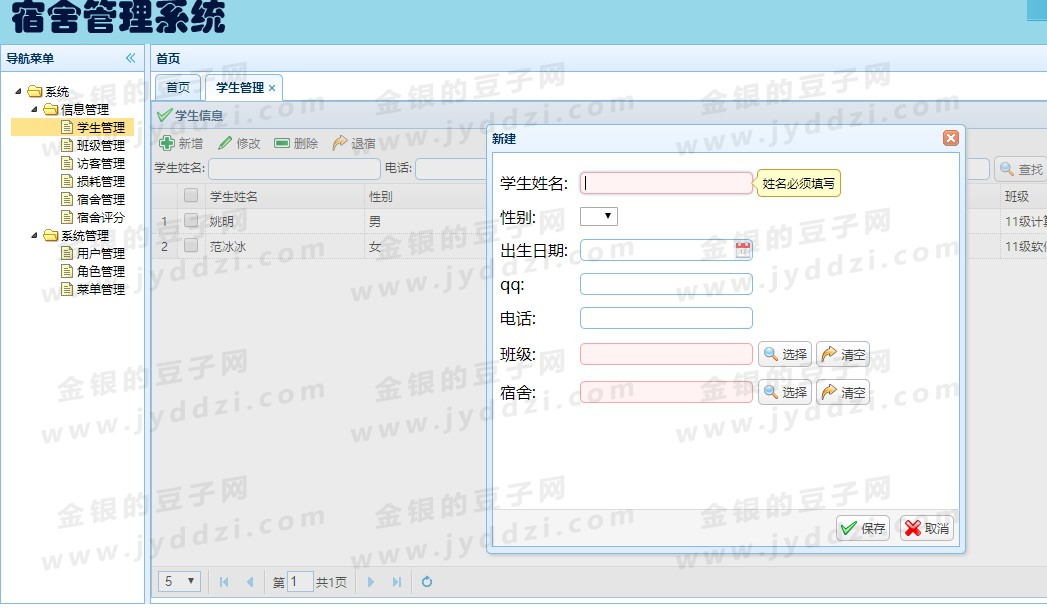Open 角色管理 in navigation tree

(x=100, y=271)
